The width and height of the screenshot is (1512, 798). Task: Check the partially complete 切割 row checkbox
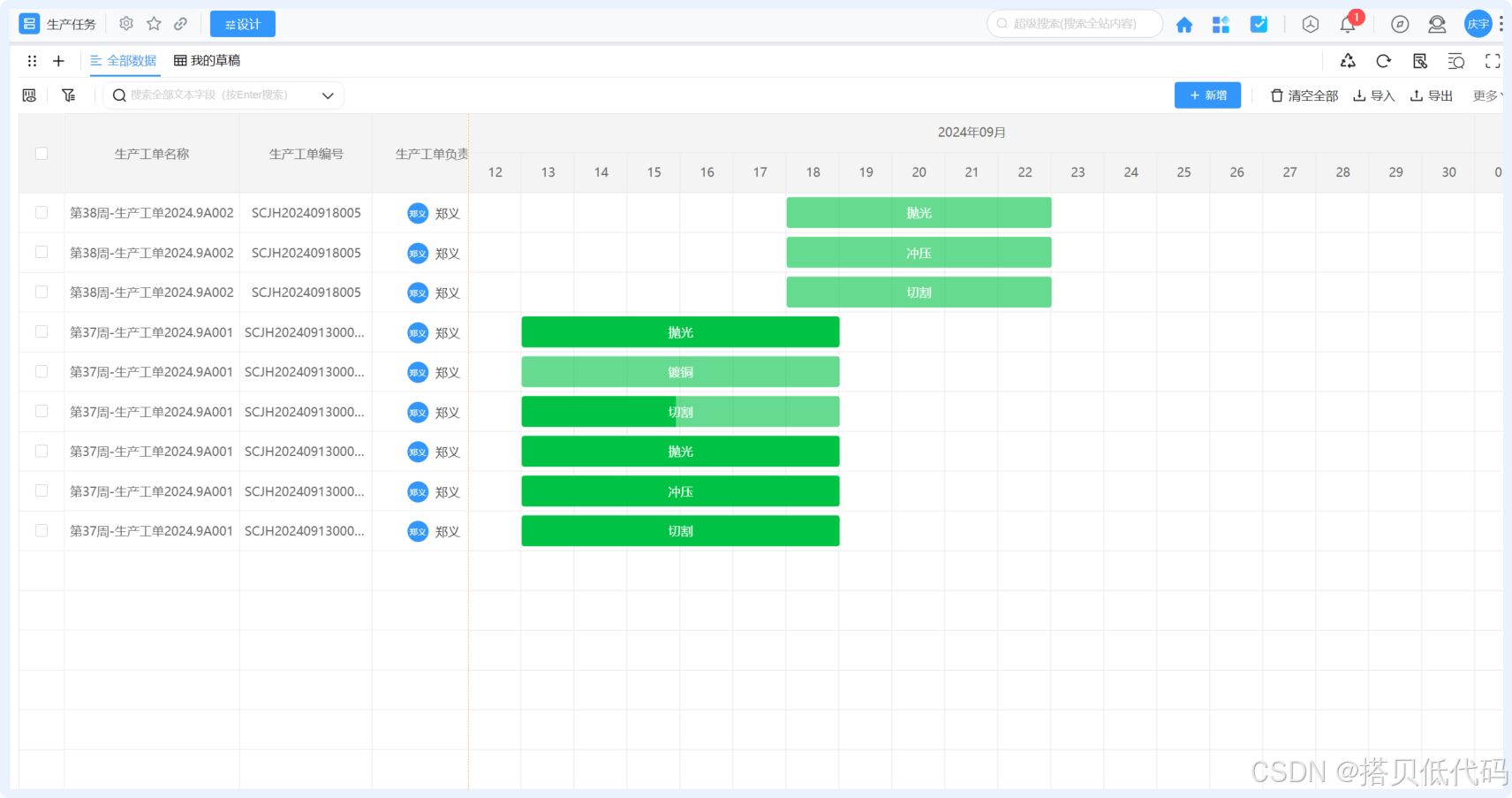(42, 412)
